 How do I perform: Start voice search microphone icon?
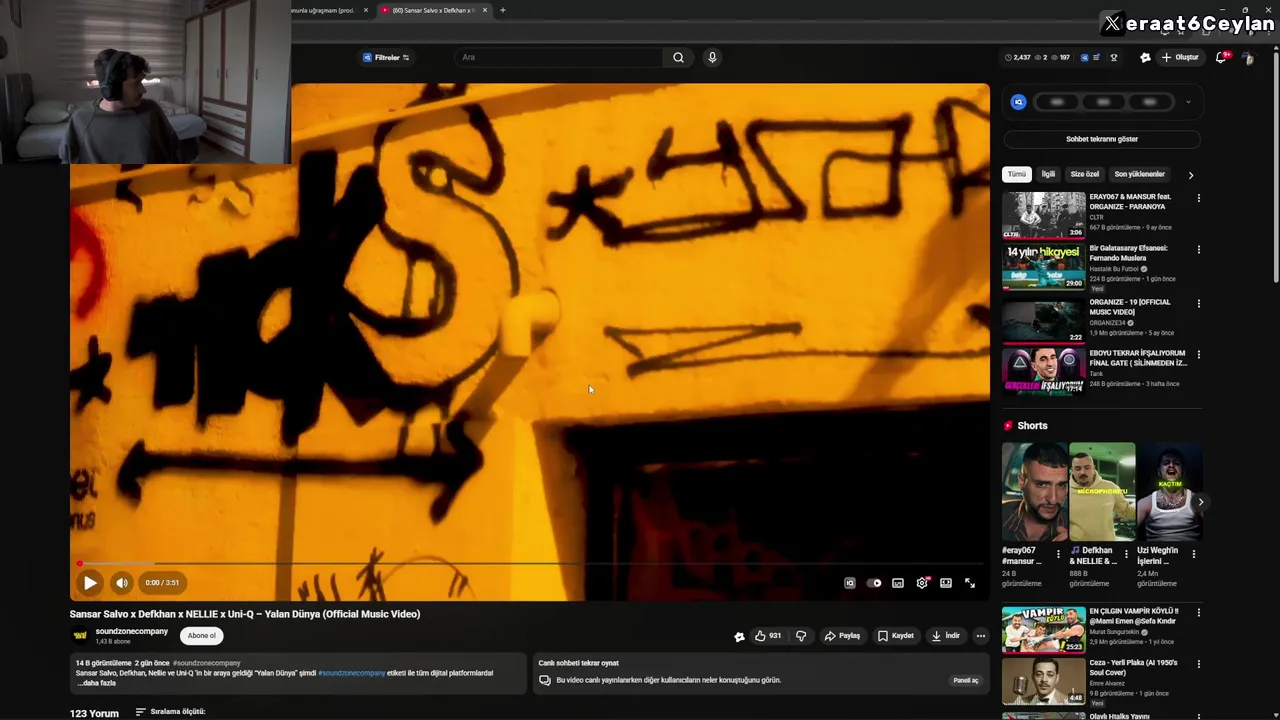712,58
